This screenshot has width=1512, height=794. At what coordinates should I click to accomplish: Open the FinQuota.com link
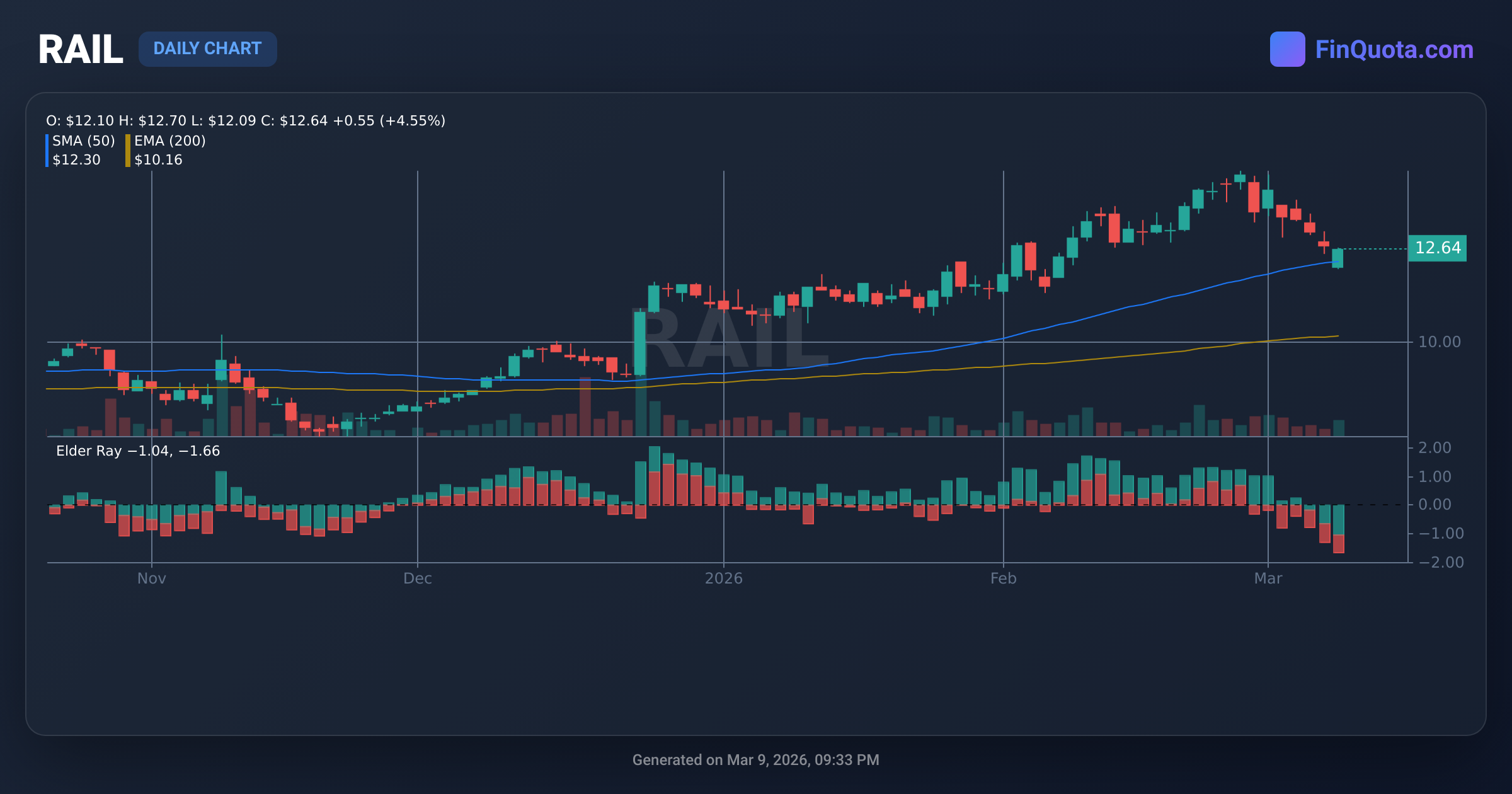[1394, 50]
